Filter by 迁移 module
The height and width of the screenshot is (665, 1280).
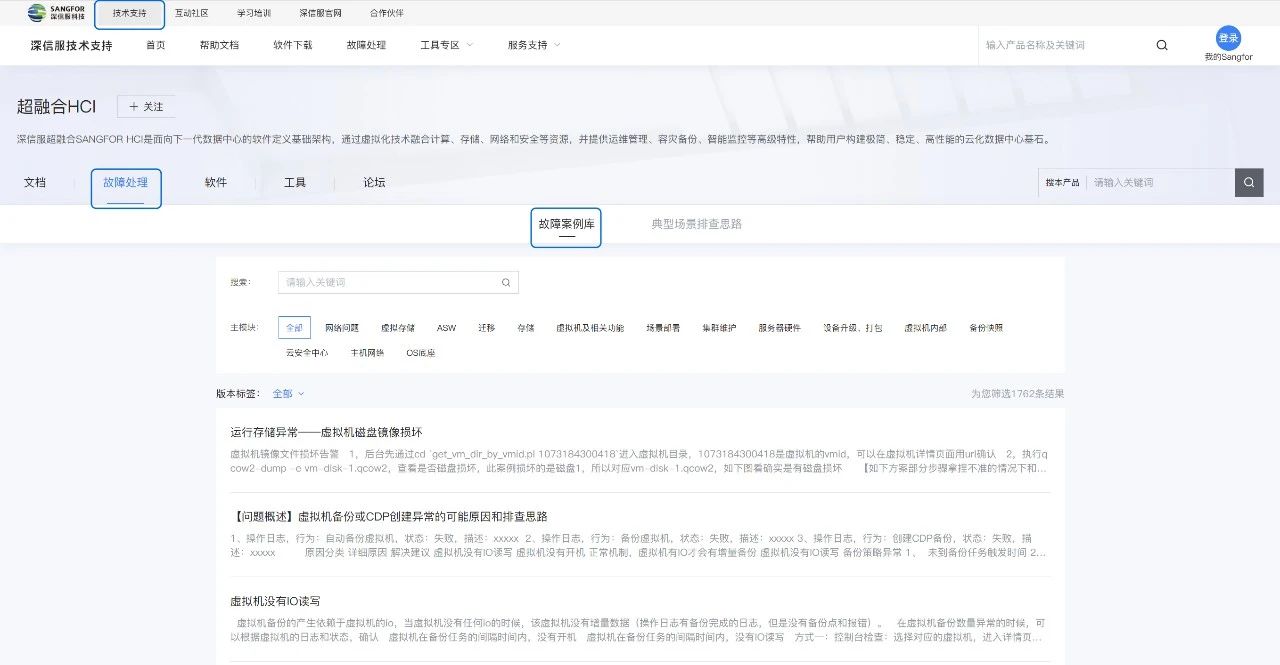pos(486,328)
